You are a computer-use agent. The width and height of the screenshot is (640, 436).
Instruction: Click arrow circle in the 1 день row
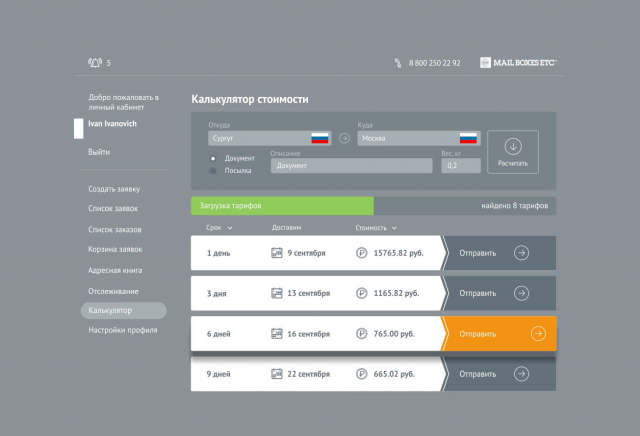[x=521, y=253]
